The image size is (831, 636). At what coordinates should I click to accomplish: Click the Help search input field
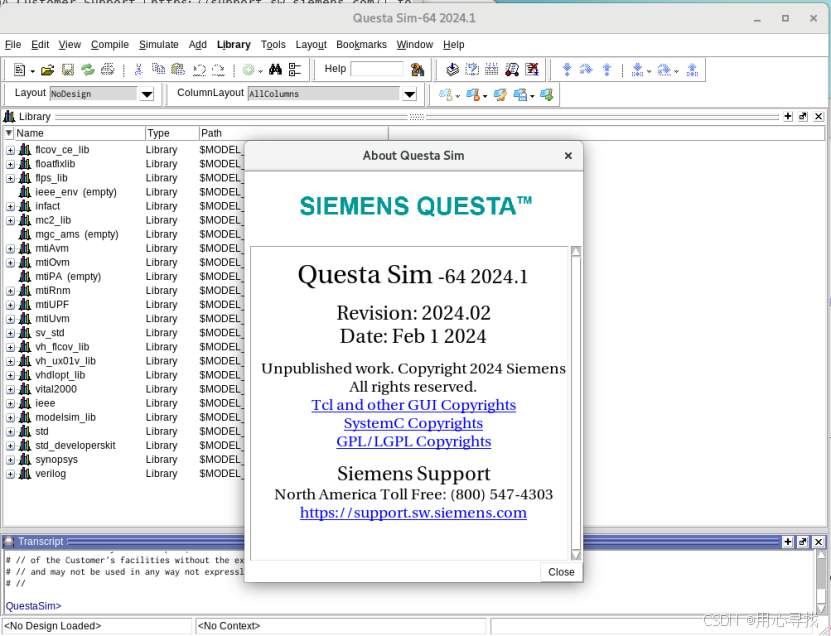point(377,69)
